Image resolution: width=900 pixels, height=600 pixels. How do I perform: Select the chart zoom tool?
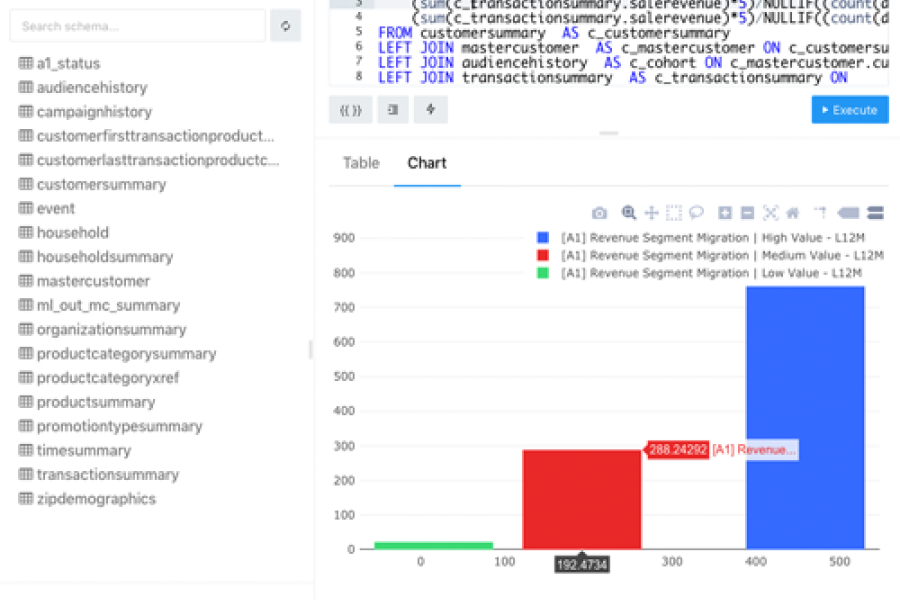627,213
